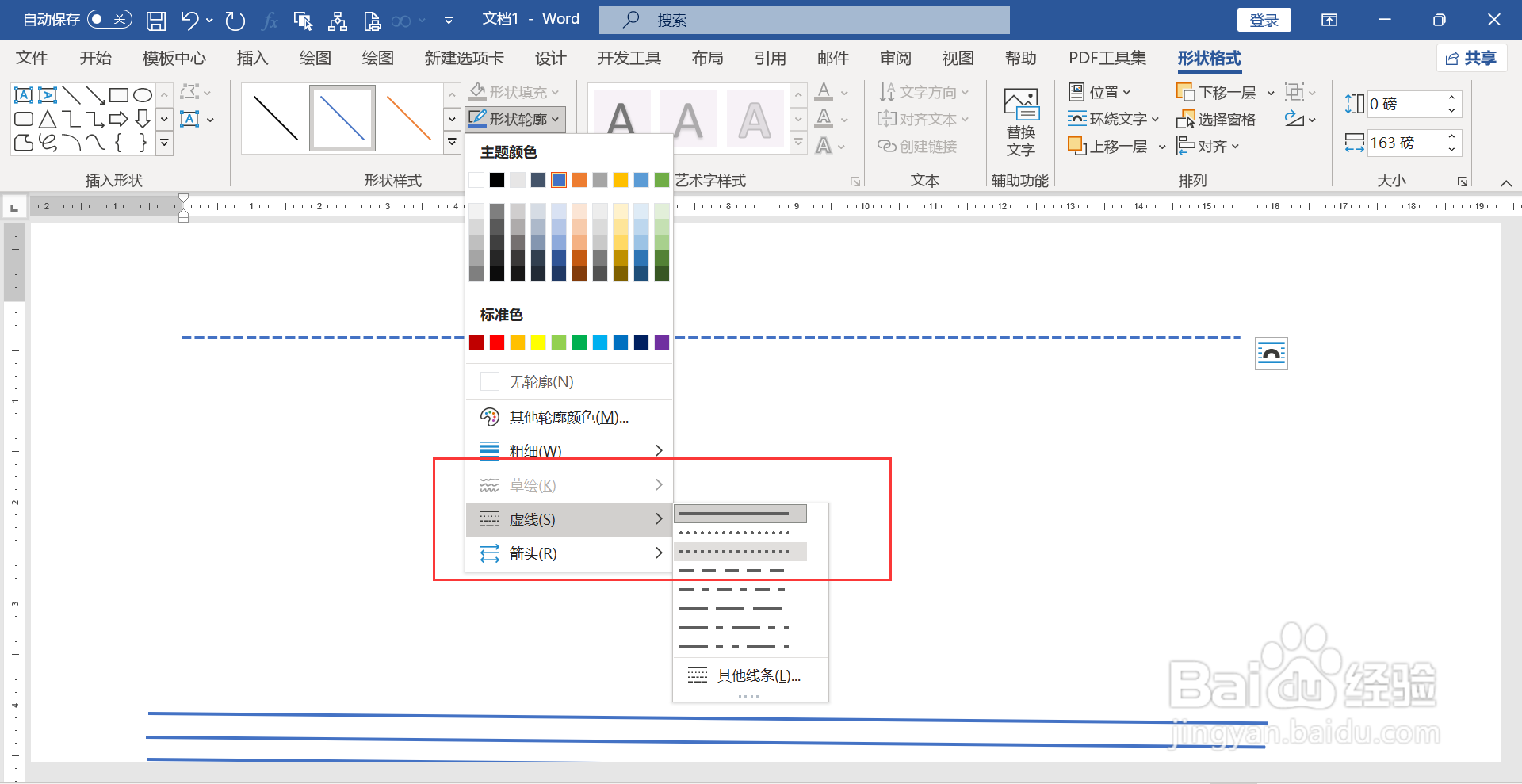Click the Save icon in title bar
This screenshot has width=1522, height=784.
[156, 21]
